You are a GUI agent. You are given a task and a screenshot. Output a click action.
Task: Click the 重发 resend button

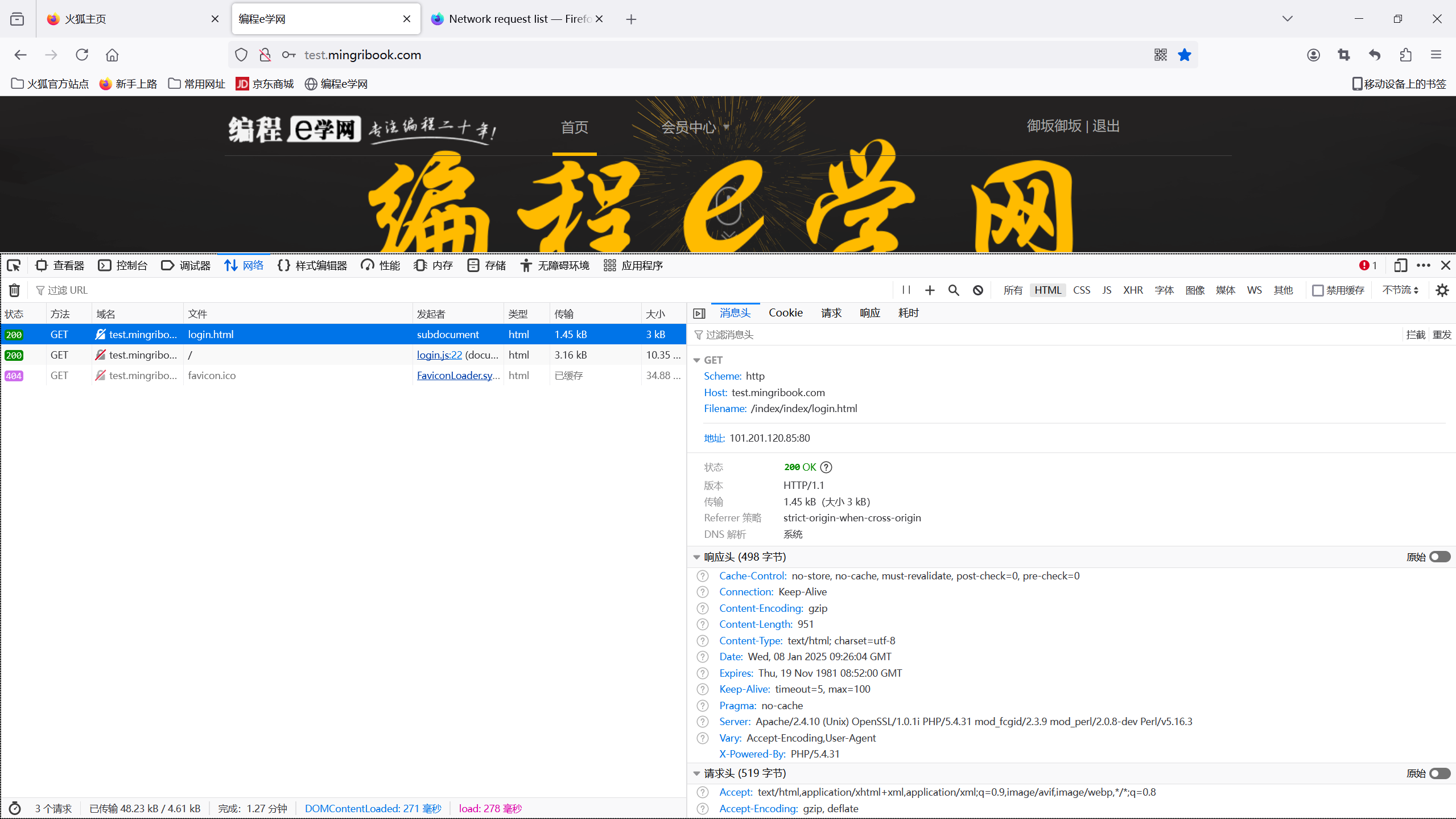(1442, 335)
